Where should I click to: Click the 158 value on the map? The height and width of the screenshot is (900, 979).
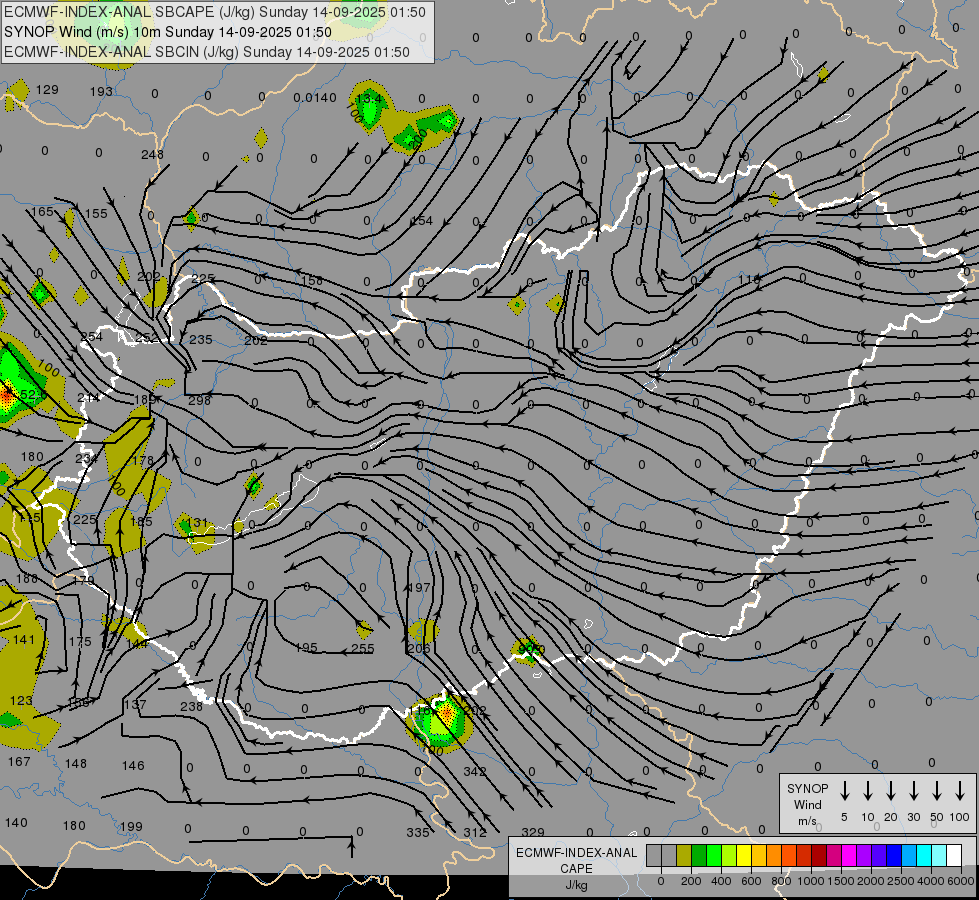click(x=312, y=280)
